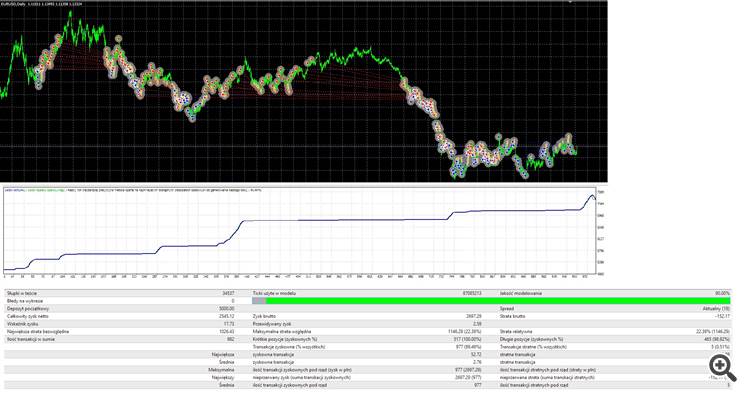Click the average profit trade value 2.76
The image size is (750, 394).
[x=477, y=362]
